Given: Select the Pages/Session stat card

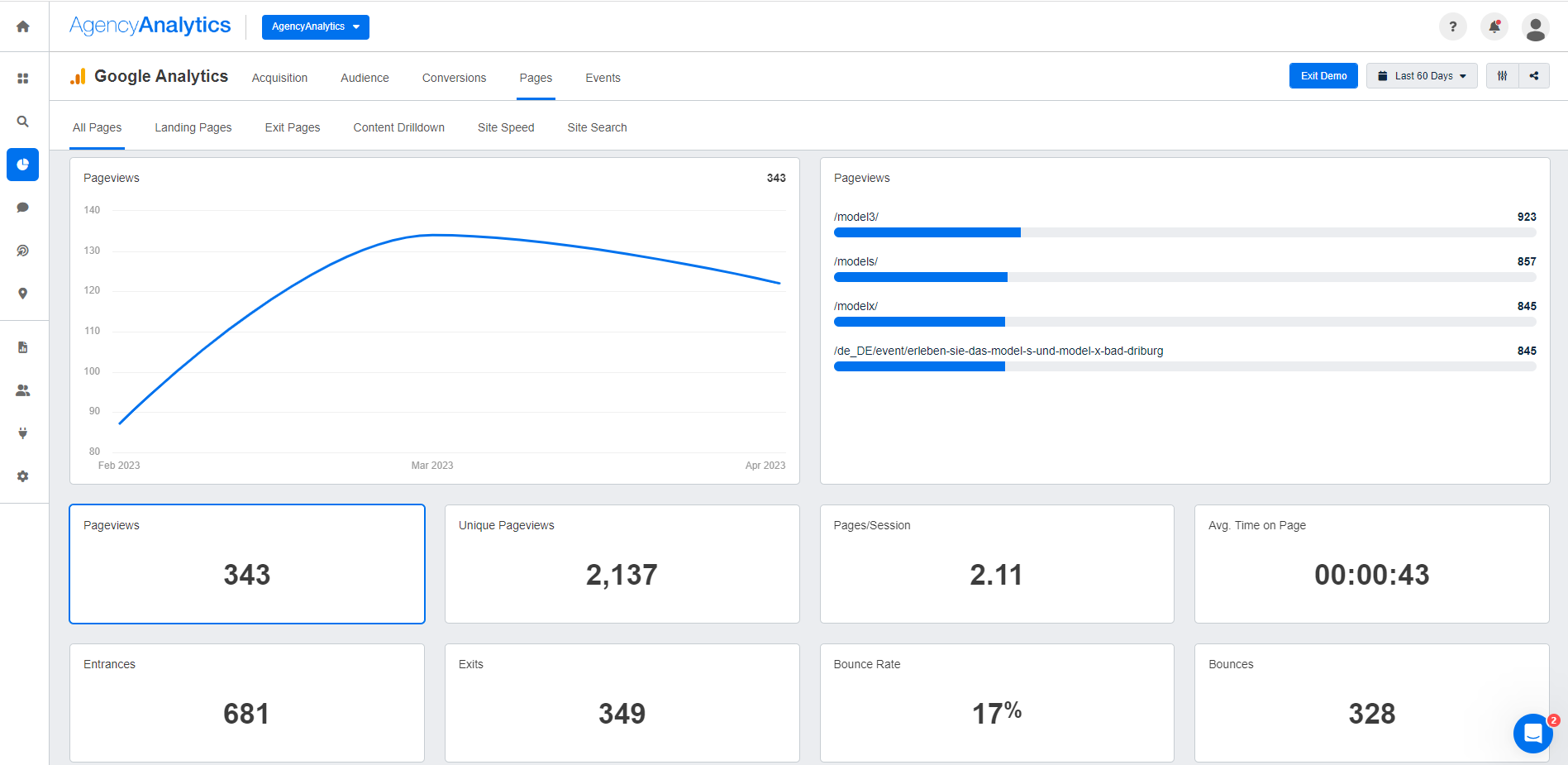Looking at the screenshot, I should (997, 564).
